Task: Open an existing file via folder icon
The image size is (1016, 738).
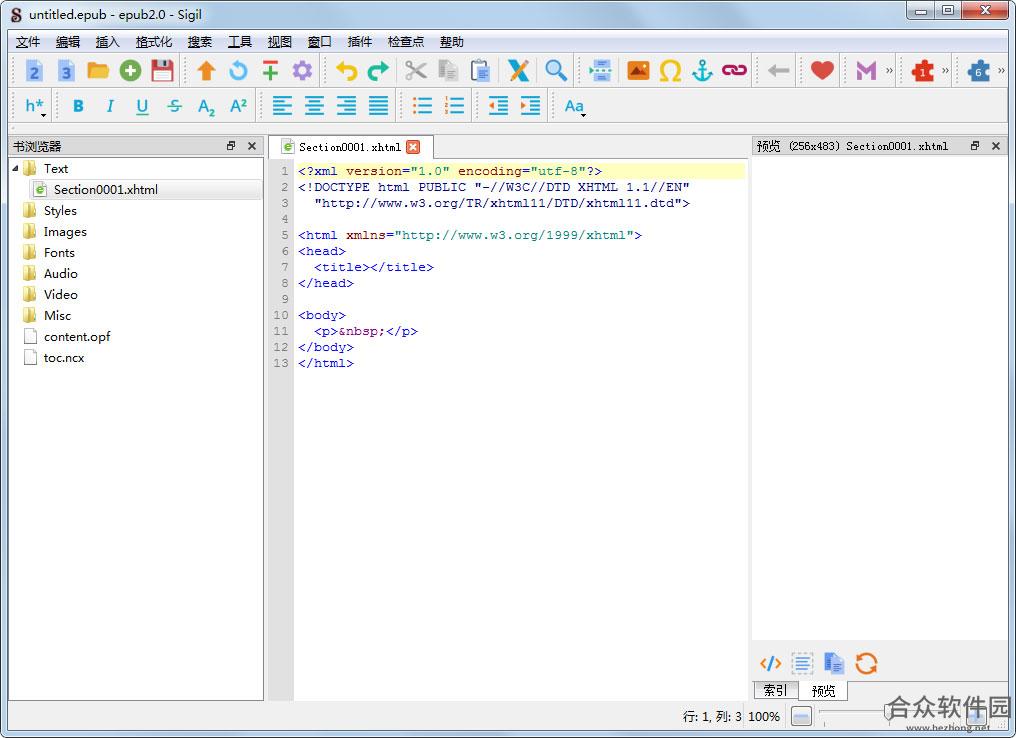Action: click(98, 70)
